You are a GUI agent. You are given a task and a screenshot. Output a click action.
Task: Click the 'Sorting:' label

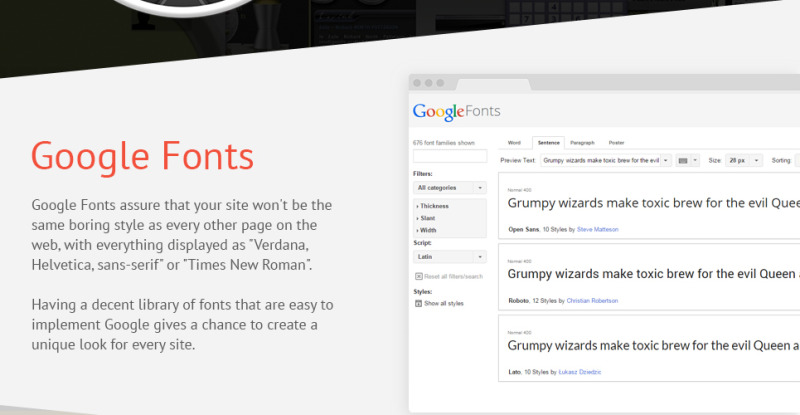[x=781, y=160]
